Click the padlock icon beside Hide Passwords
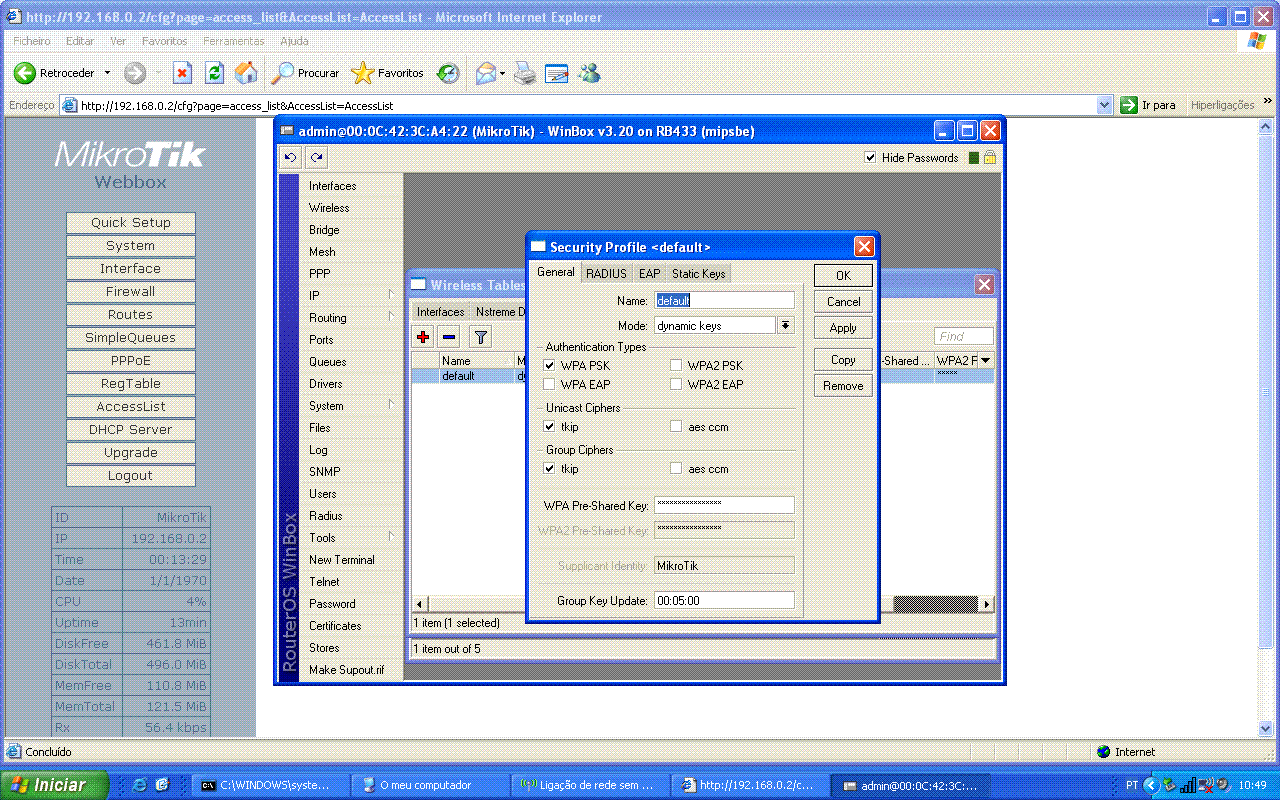 click(990, 158)
